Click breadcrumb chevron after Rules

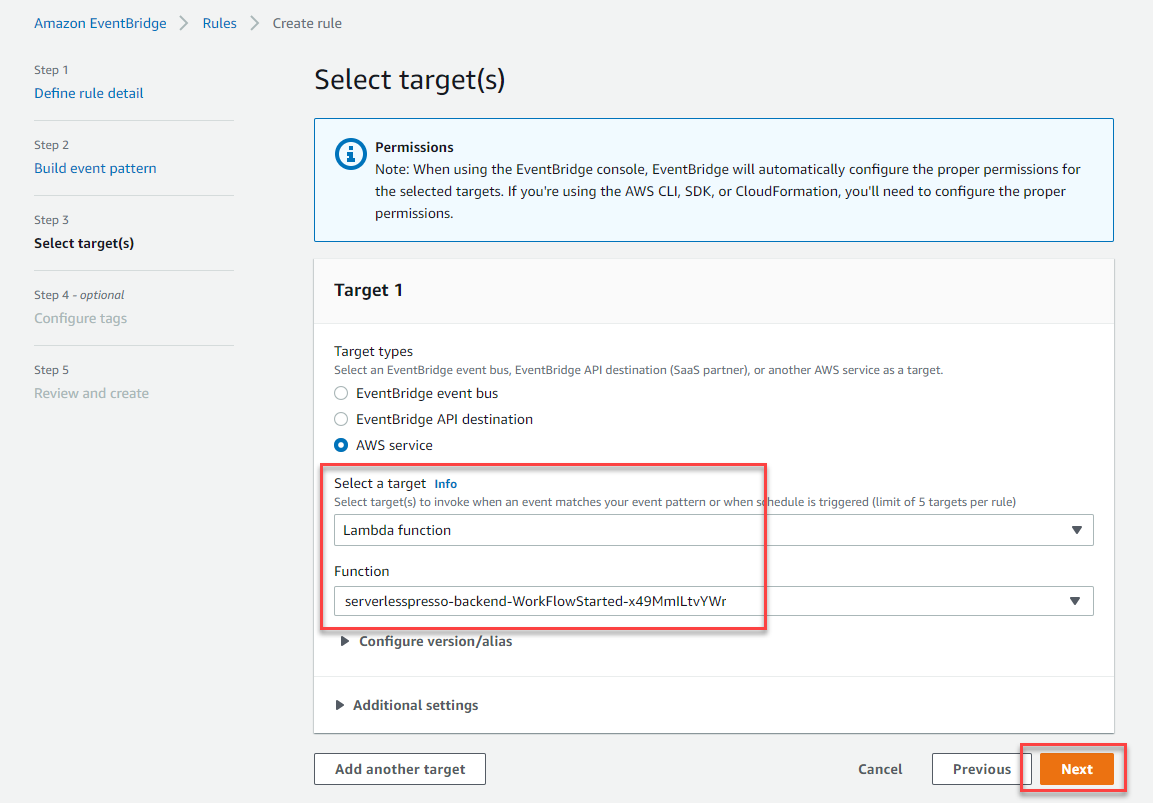tap(254, 24)
